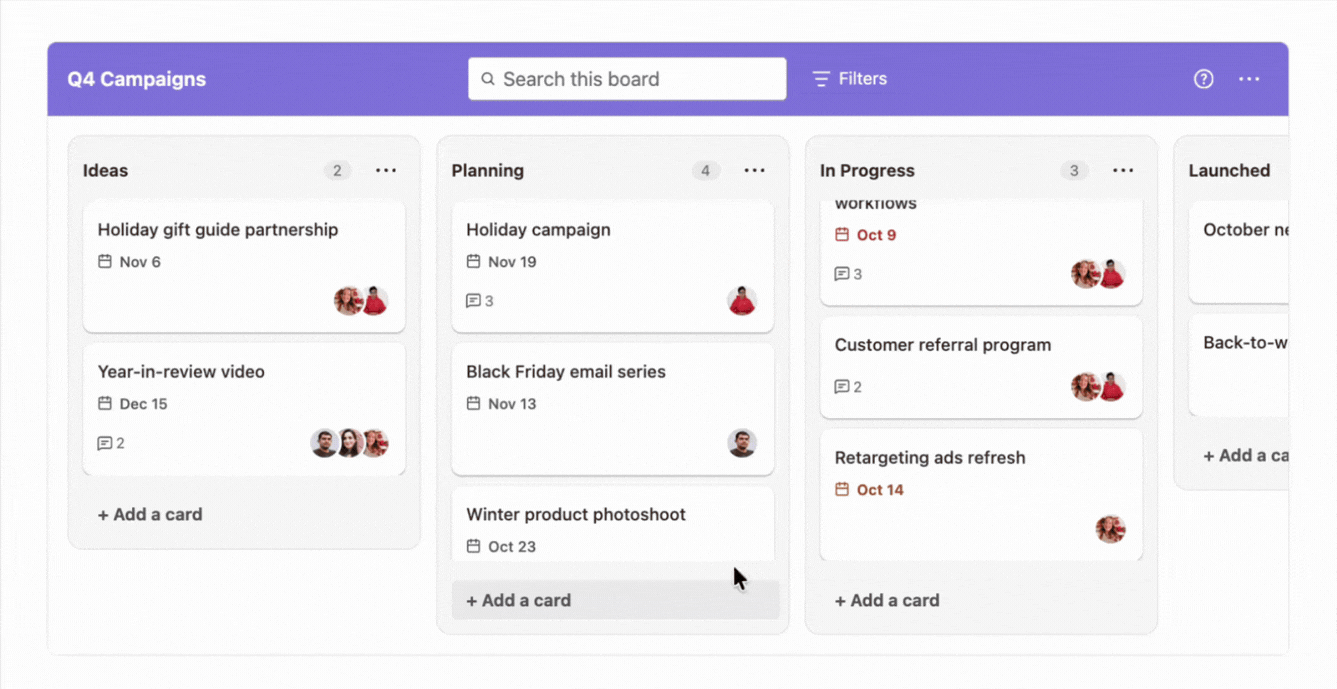This screenshot has height=689, width=1337.
Task: Click the assignee avatar on Retargeting ads refresh
Action: click(1110, 529)
